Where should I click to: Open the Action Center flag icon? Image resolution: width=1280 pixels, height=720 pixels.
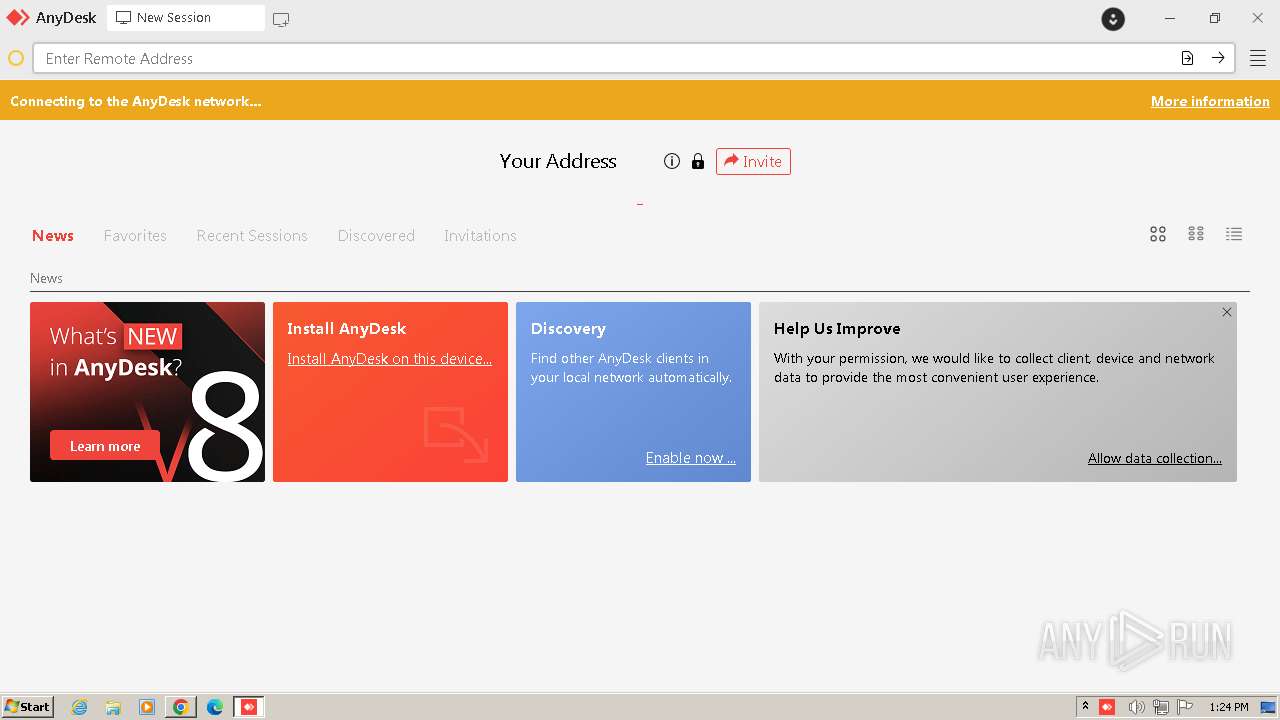point(1186,707)
